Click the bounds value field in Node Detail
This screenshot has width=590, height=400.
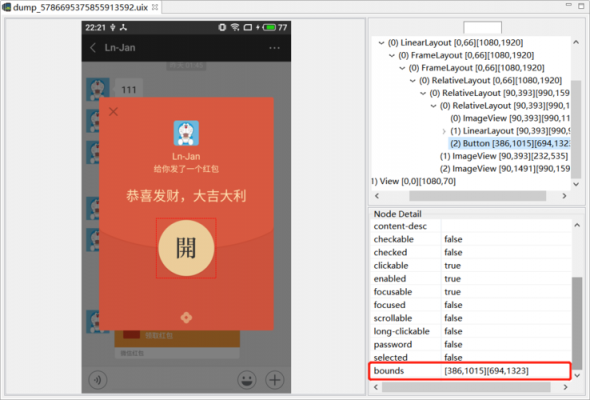pos(505,371)
